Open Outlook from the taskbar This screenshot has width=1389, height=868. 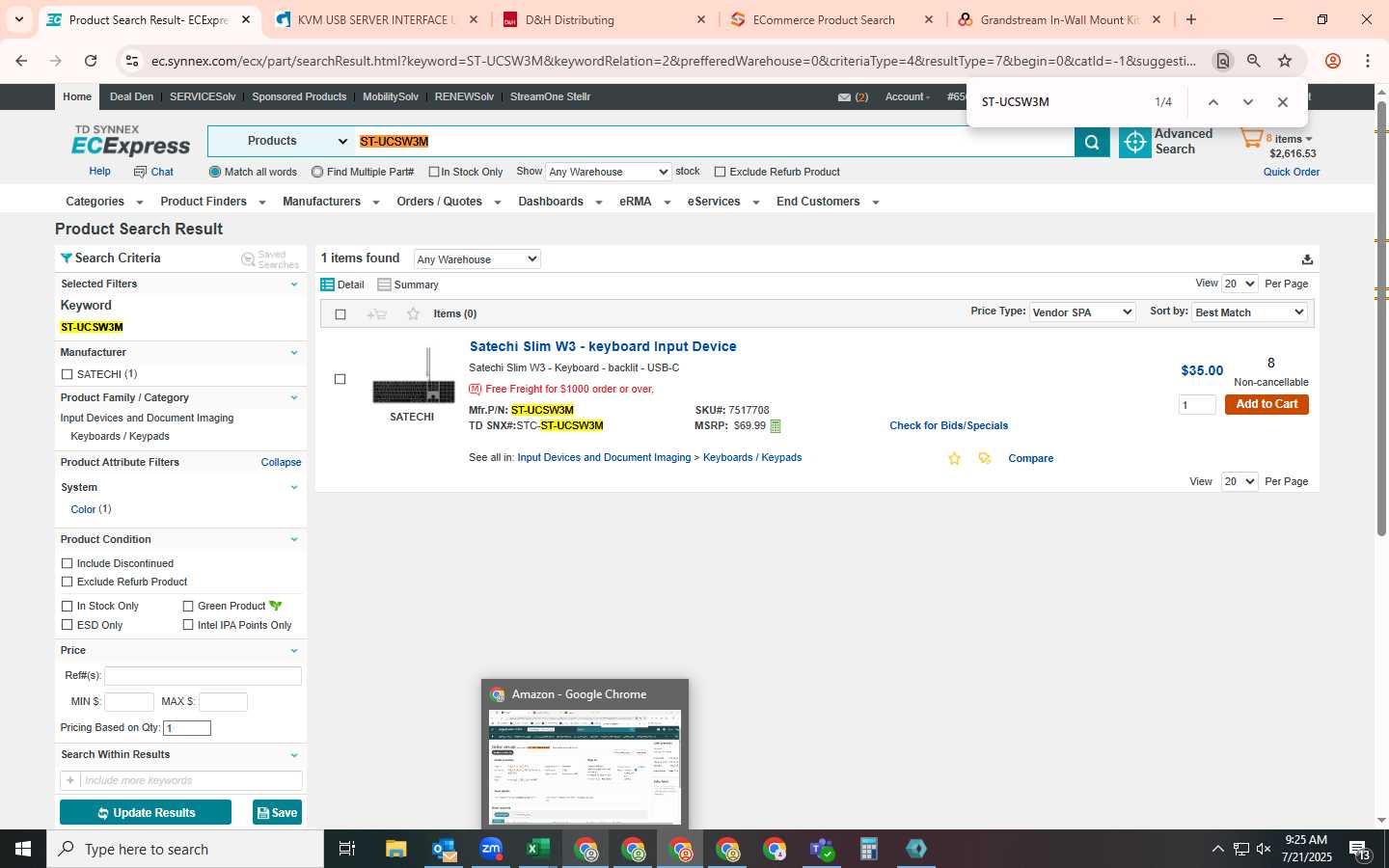[x=444, y=849]
